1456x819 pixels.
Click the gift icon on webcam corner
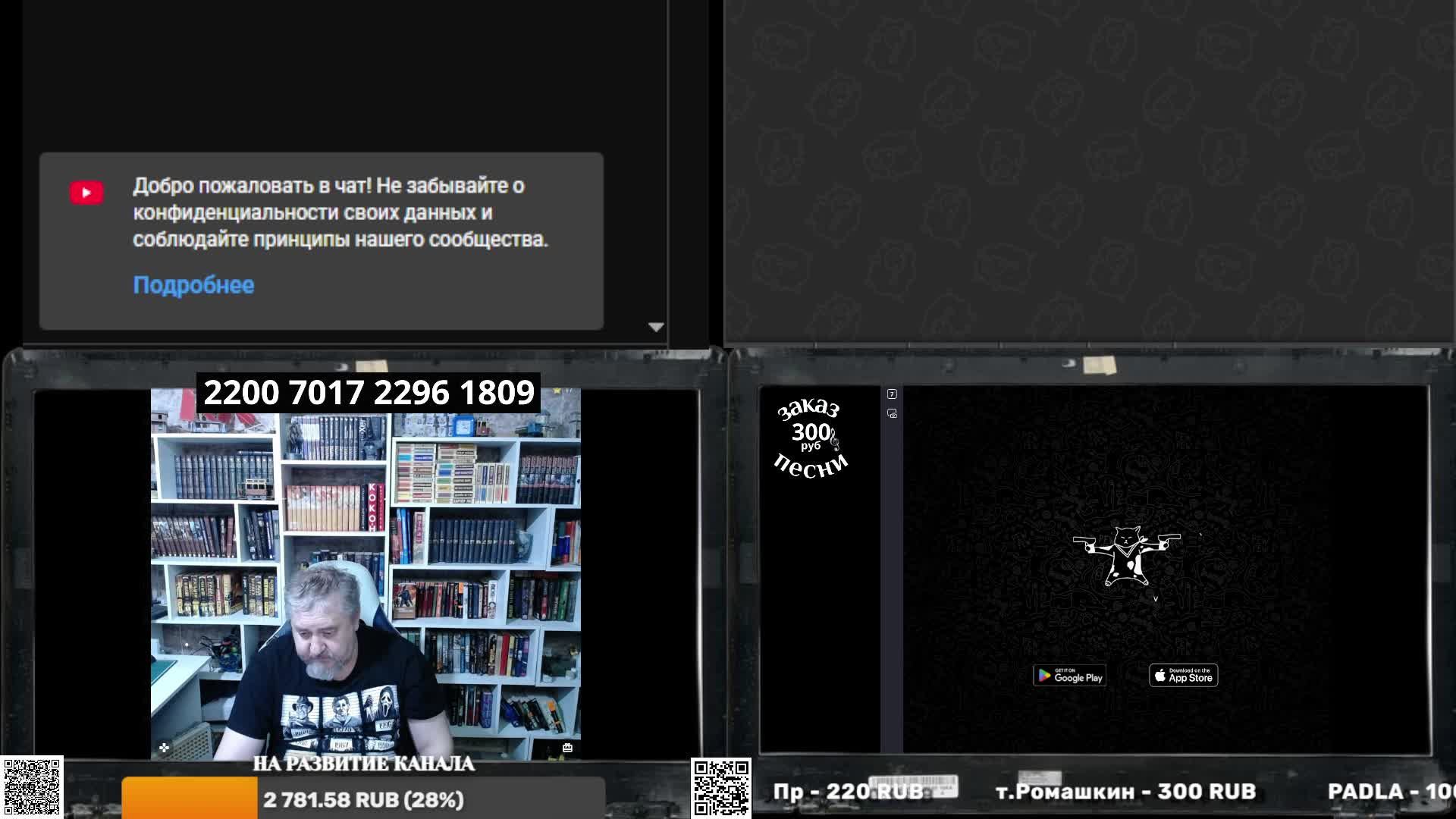(x=567, y=748)
